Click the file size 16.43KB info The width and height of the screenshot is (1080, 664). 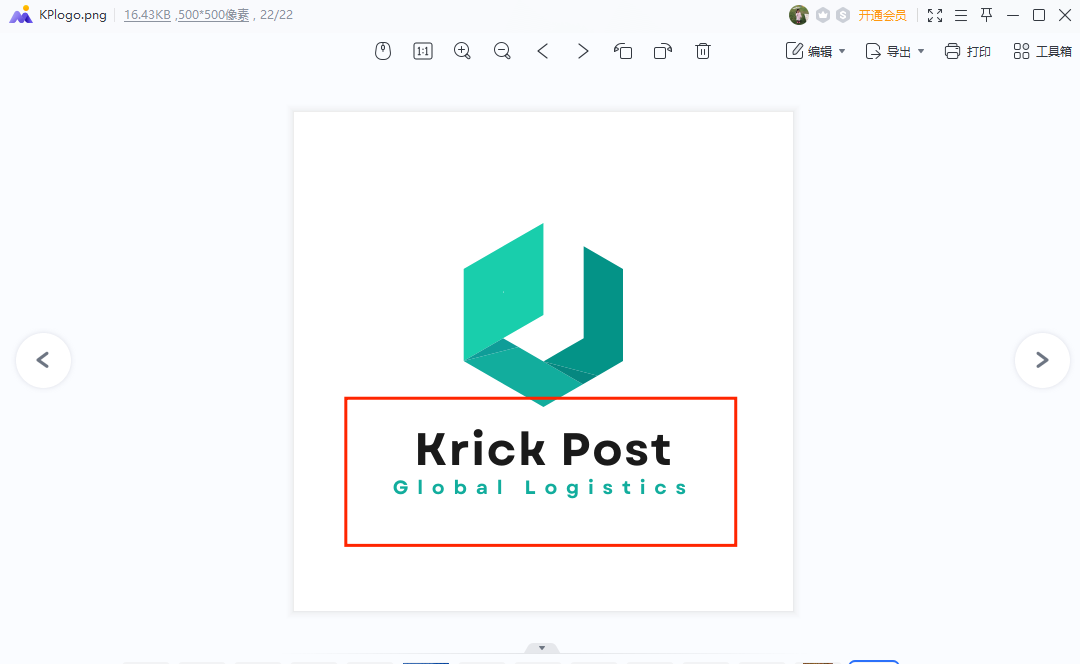(147, 15)
